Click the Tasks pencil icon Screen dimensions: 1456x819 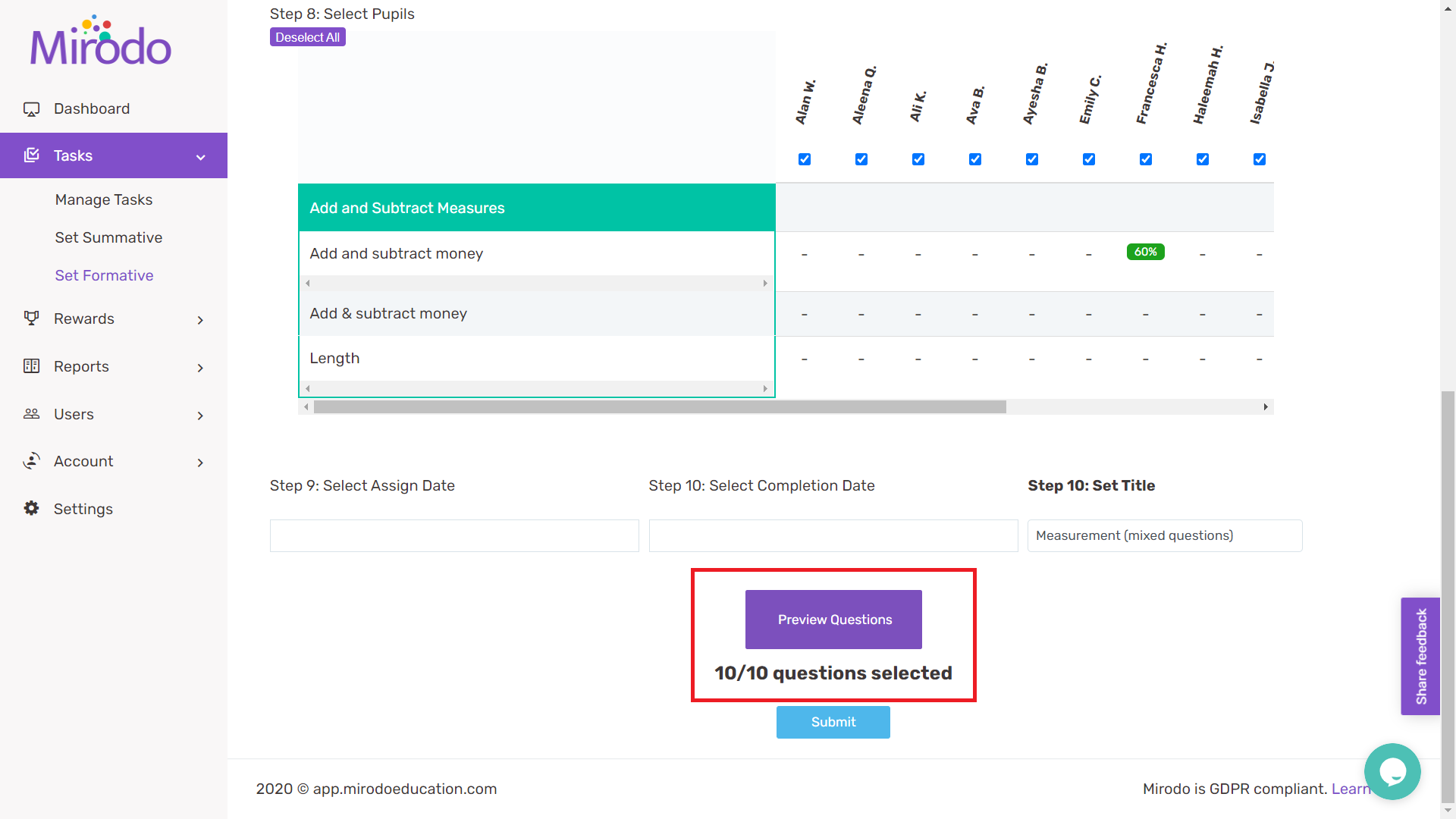point(31,155)
